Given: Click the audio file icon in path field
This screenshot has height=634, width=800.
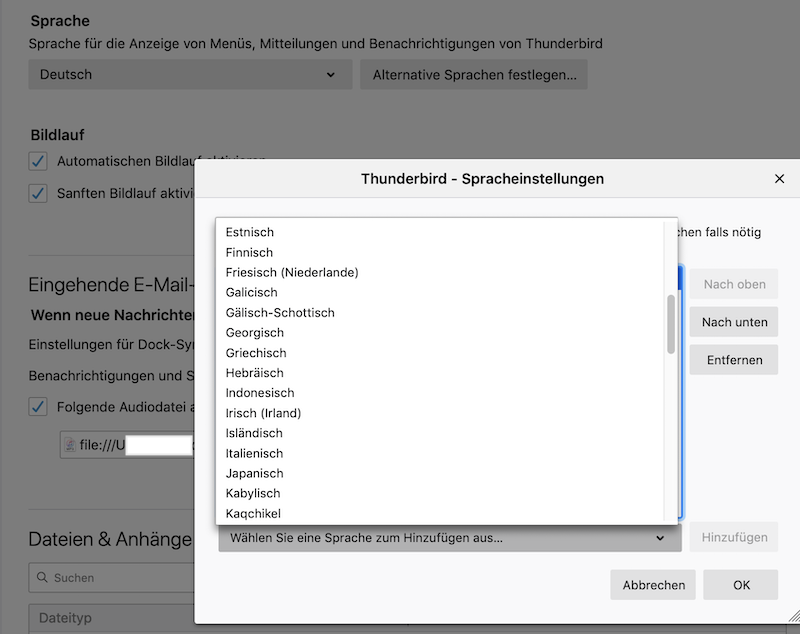Looking at the screenshot, I should [x=70, y=445].
